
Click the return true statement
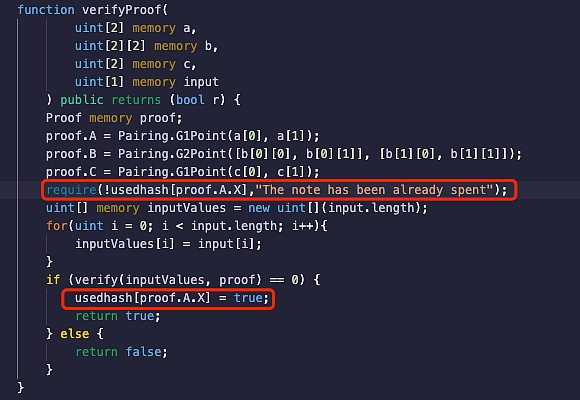pyautogui.click(x=118, y=316)
